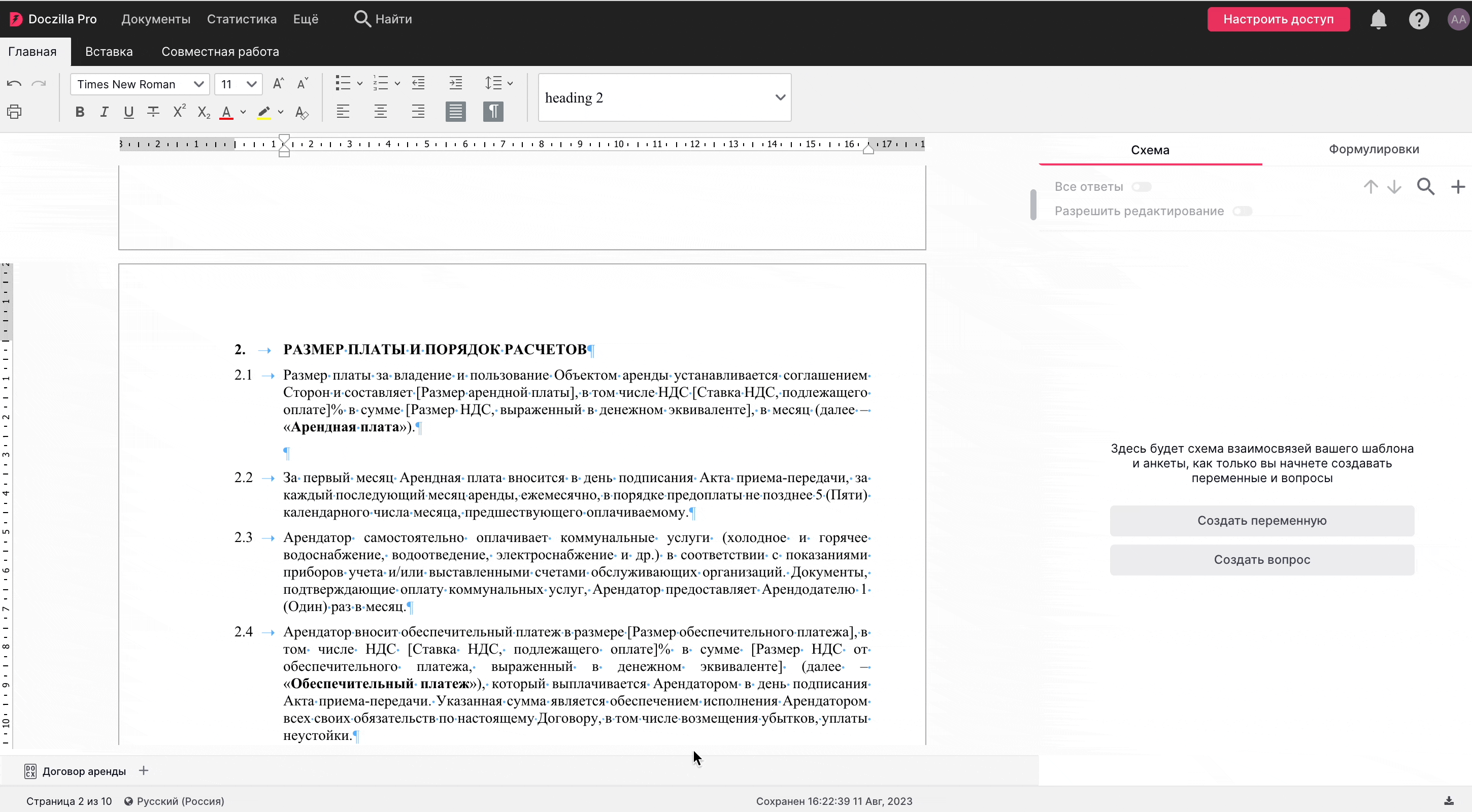Align text to the right
1472x812 pixels.
tap(418, 112)
